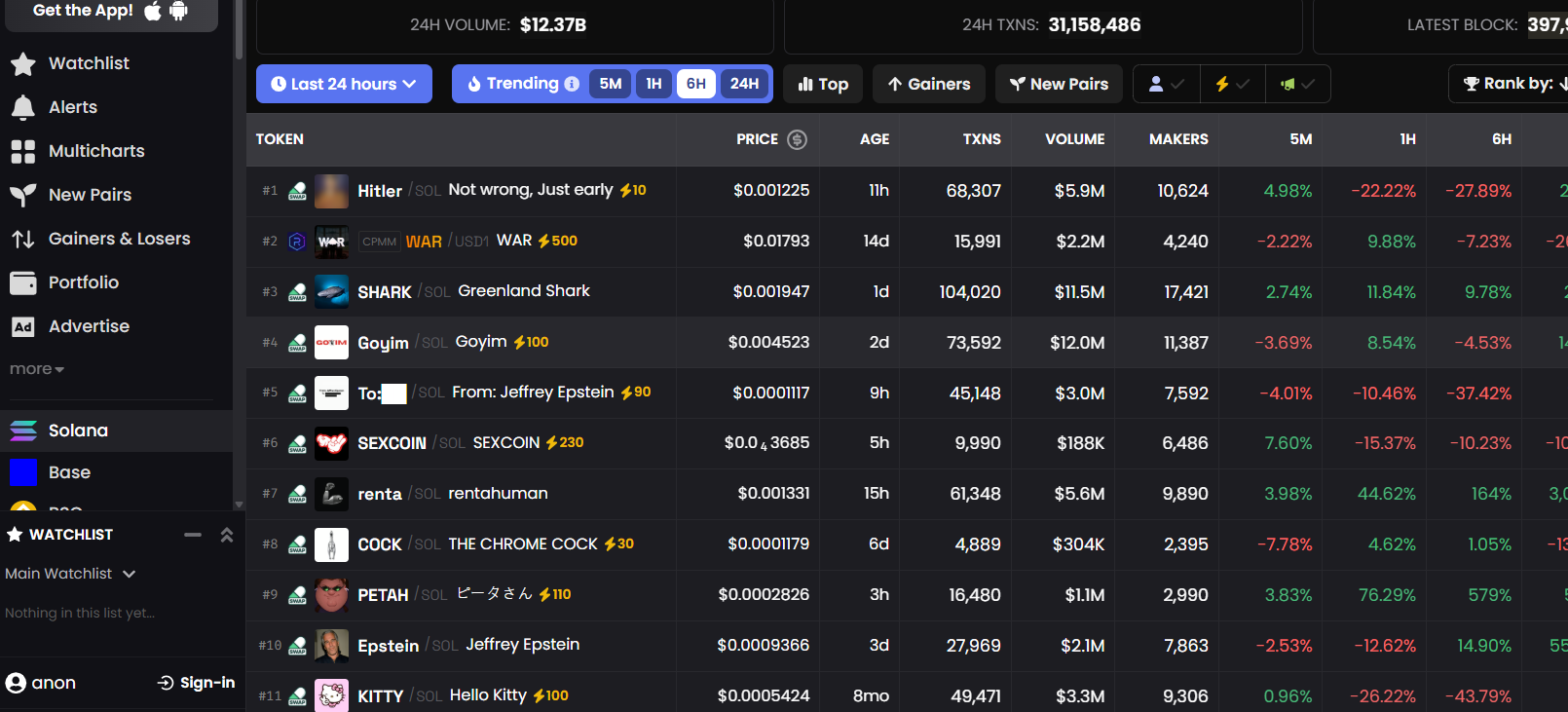Minimize the Watchlist panel
The image size is (1568, 712).
click(193, 535)
